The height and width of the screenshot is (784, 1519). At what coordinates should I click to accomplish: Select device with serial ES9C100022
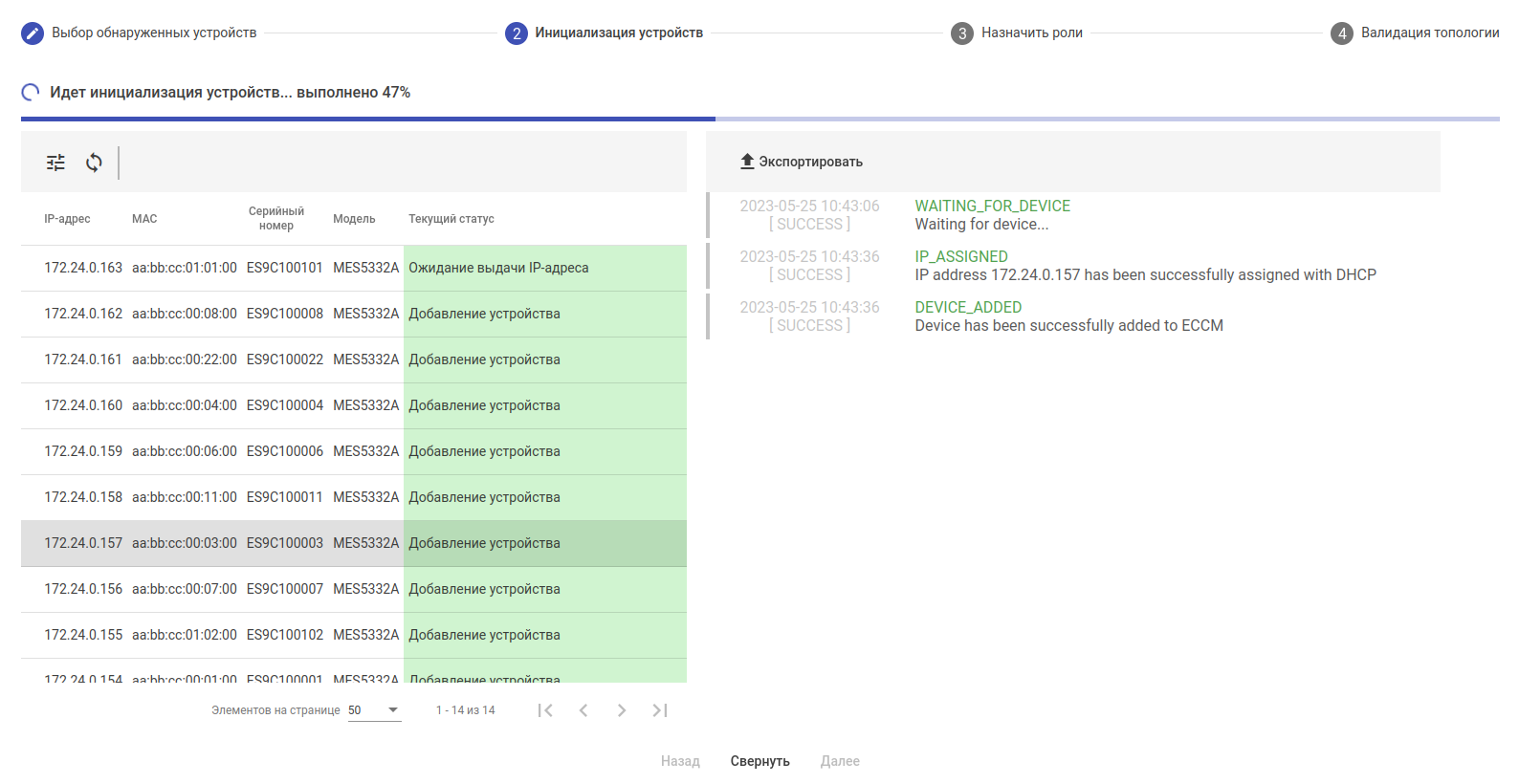click(284, 359)
